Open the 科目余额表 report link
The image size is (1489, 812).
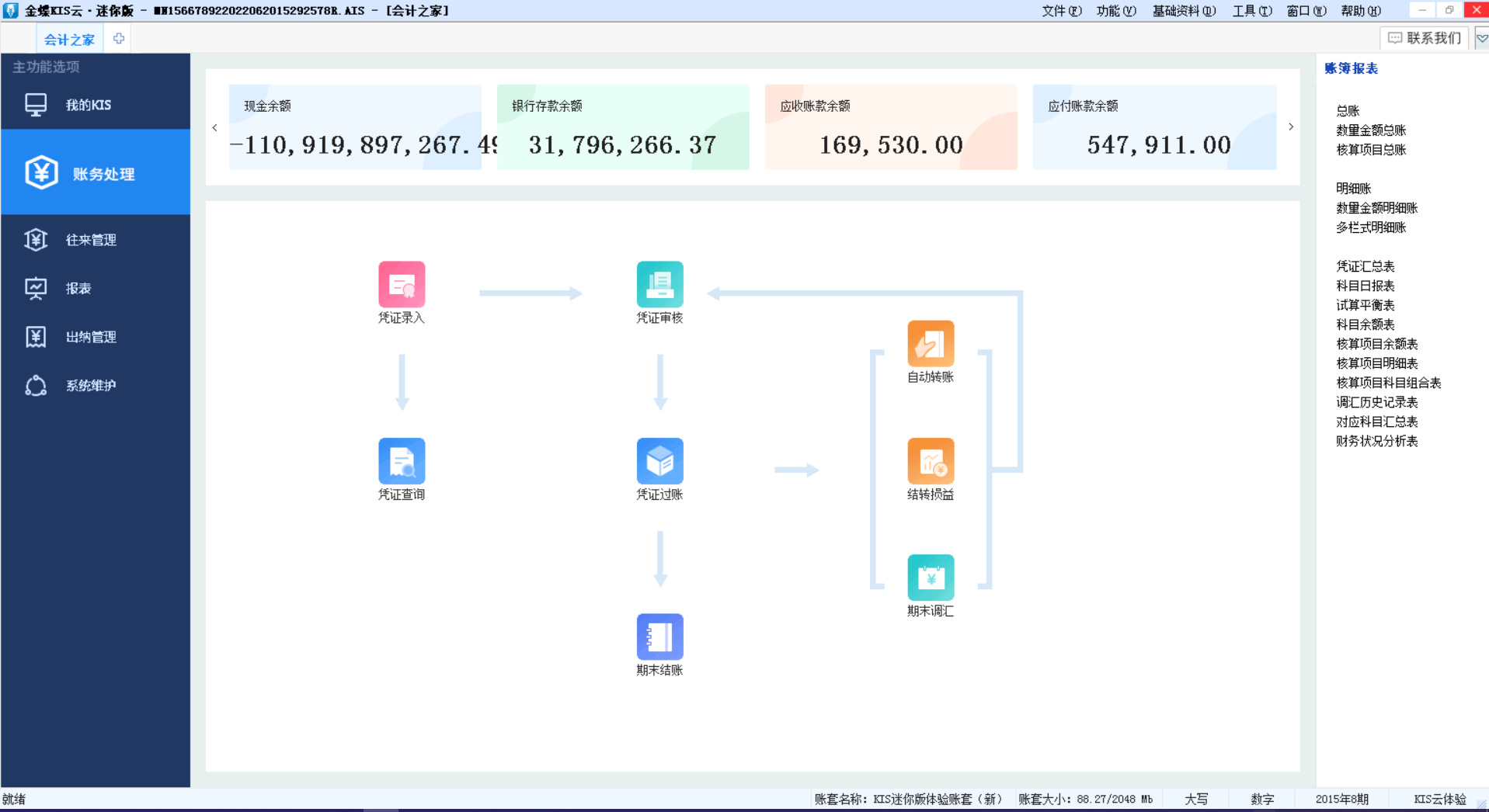pos(1365,324)
